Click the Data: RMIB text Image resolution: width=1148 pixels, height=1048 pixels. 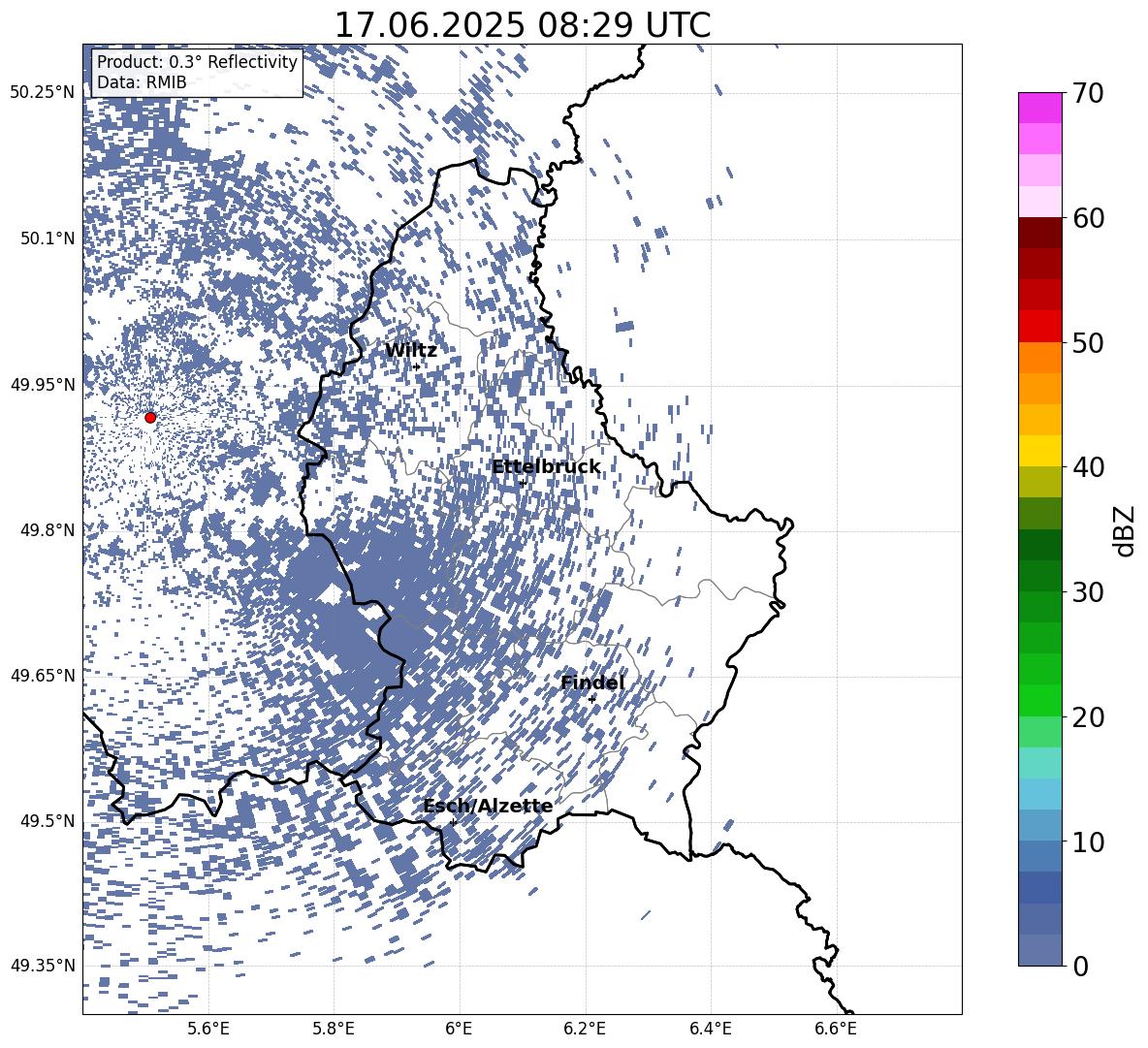coord(142,82)
